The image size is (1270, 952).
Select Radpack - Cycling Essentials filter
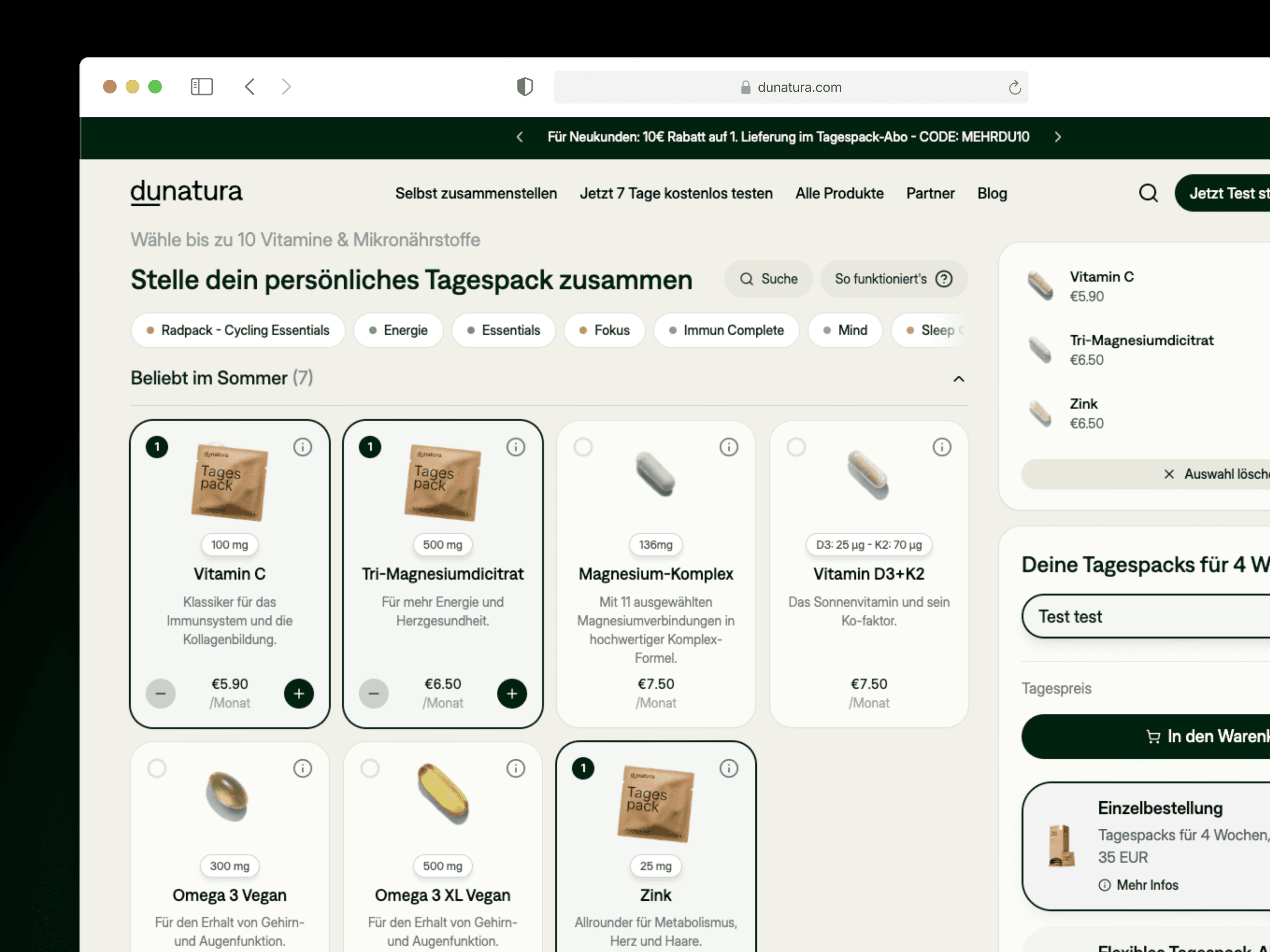(x=238, y=331)
